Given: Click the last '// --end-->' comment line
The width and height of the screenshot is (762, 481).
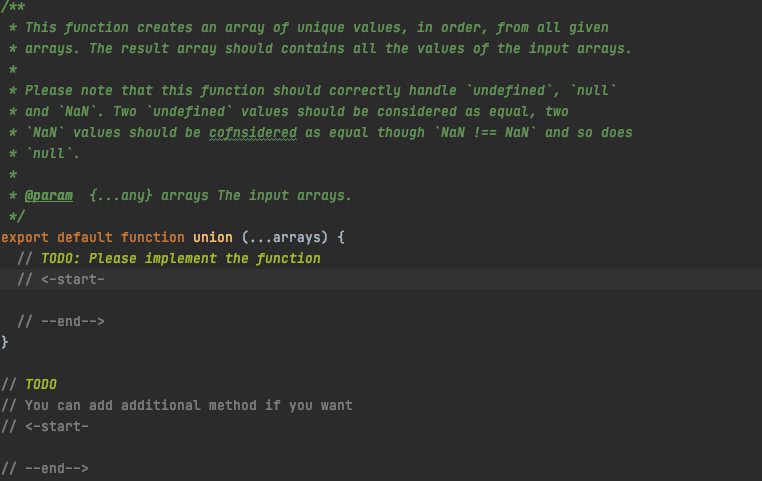Looking at the screenshot, I should click(x=45, y=468).
